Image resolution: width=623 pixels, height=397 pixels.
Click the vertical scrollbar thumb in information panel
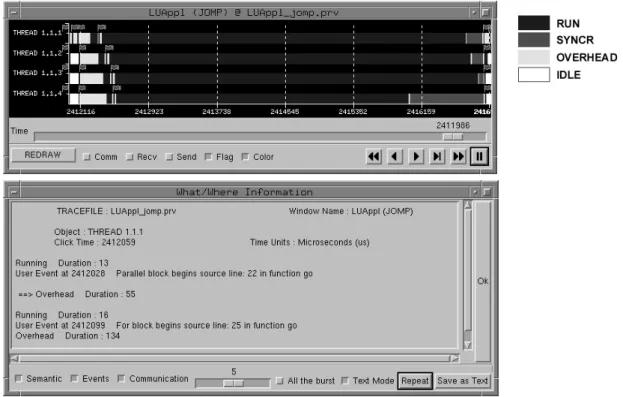coord(468,270)
